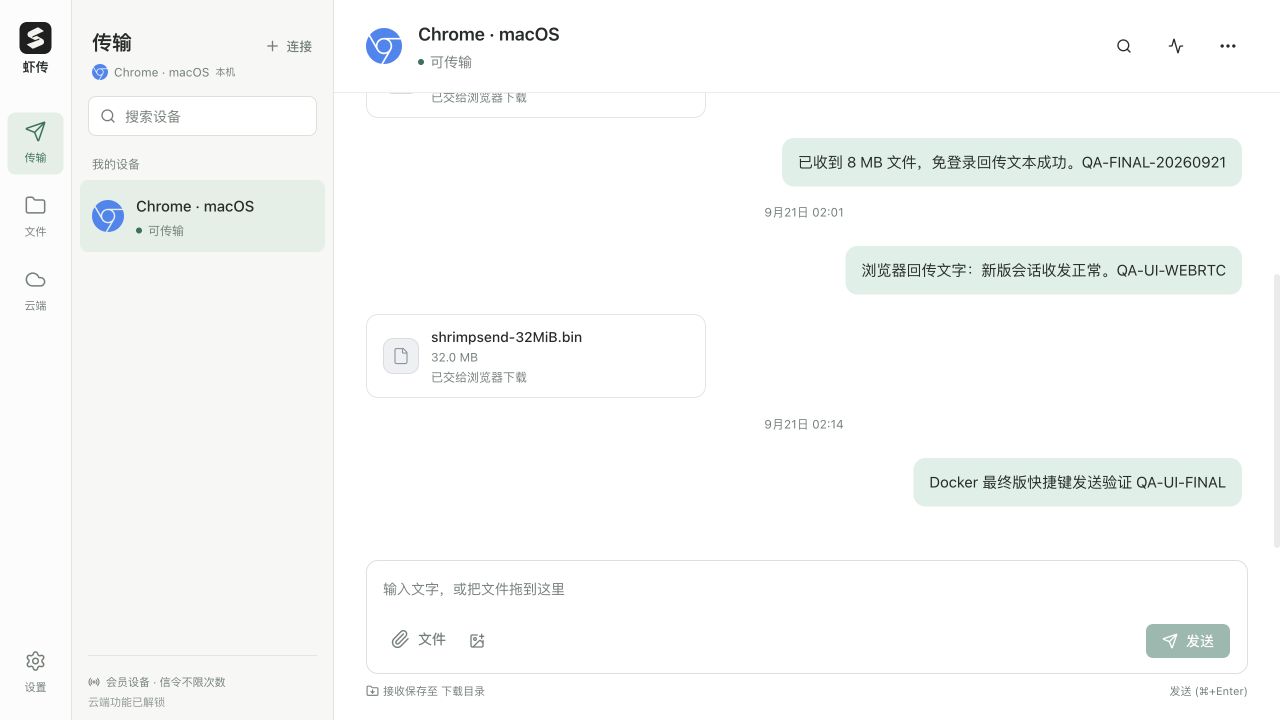Click the 已交给浏览器下载 text under 32.0 MB
This screenshot has width=1280, height=720.
(x=479, y=377)
